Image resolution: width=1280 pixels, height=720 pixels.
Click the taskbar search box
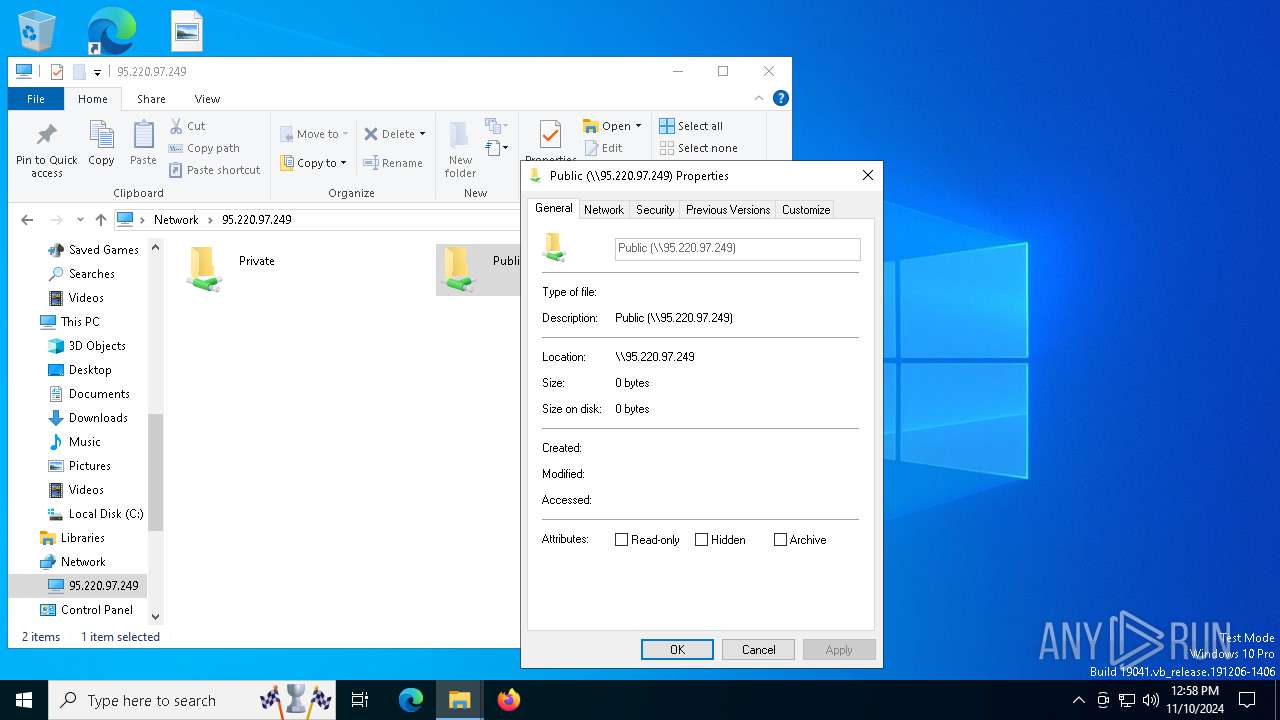click(194, 700)
